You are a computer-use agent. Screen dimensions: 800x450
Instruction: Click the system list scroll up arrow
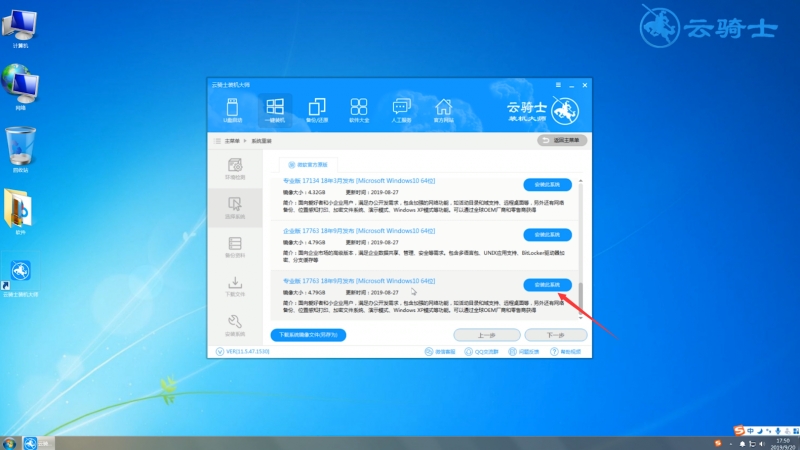click(x=581, y=181)
